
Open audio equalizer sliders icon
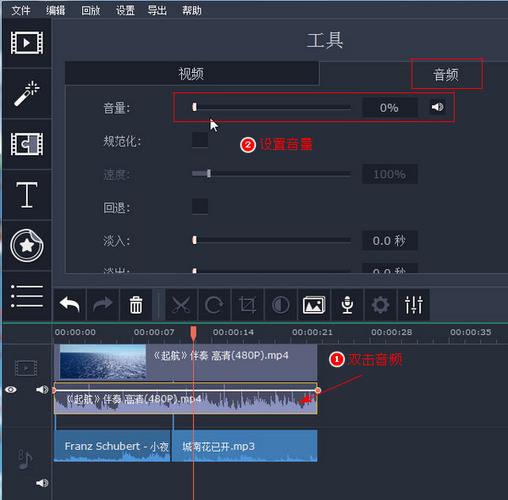click(414, 305)
